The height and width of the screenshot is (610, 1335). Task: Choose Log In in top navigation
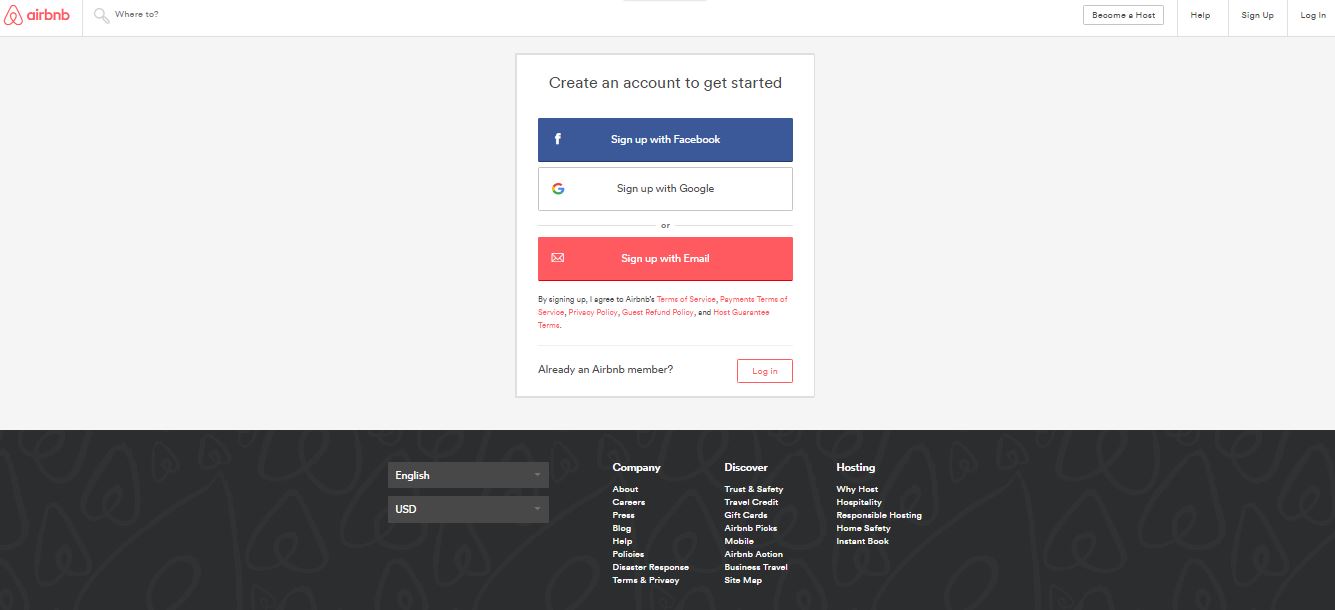1312,15
